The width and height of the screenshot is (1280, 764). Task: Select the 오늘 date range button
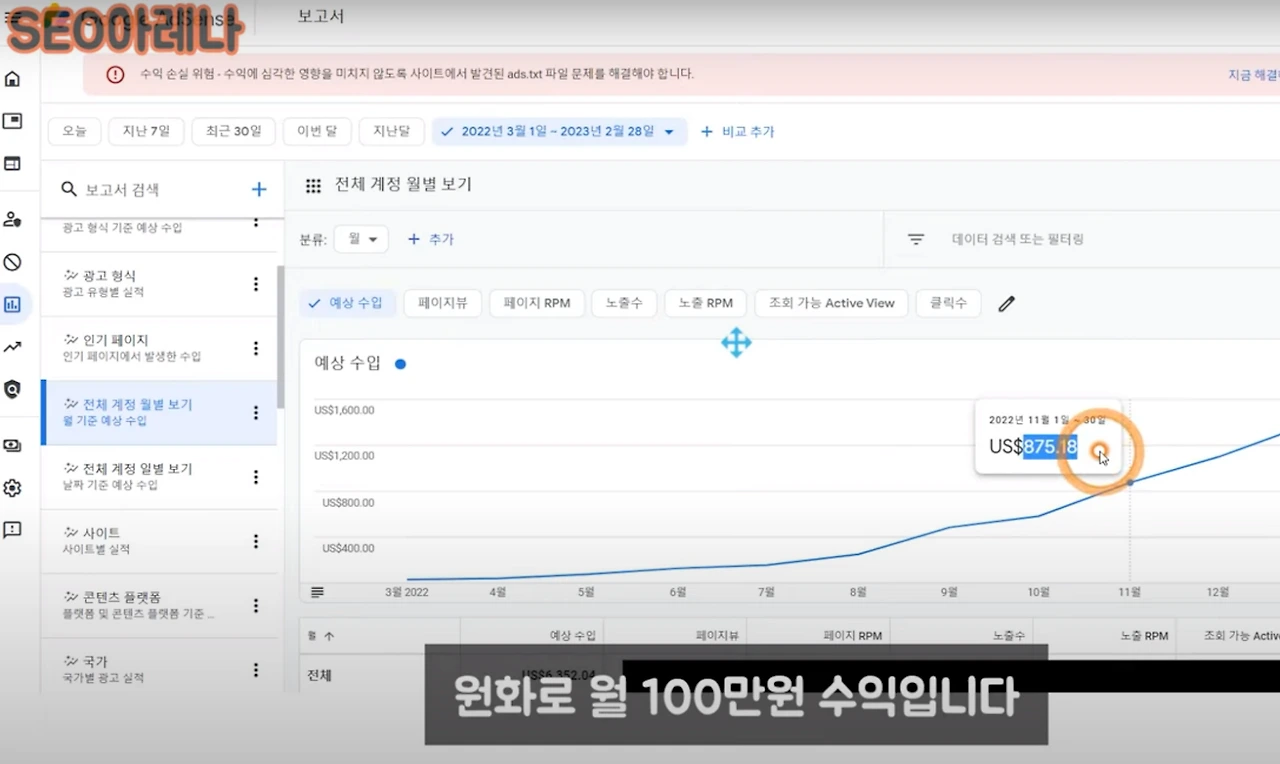[74, 131]
